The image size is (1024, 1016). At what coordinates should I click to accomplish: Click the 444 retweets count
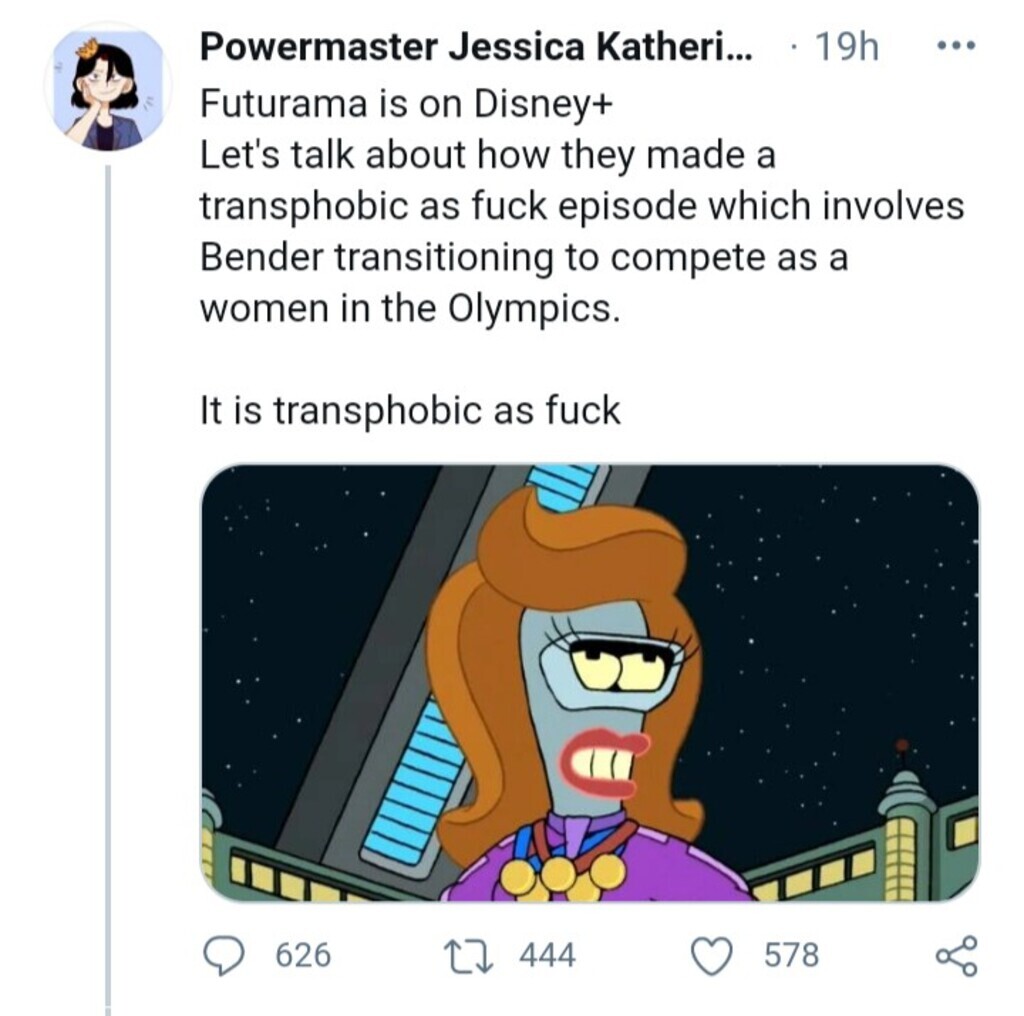547,956
